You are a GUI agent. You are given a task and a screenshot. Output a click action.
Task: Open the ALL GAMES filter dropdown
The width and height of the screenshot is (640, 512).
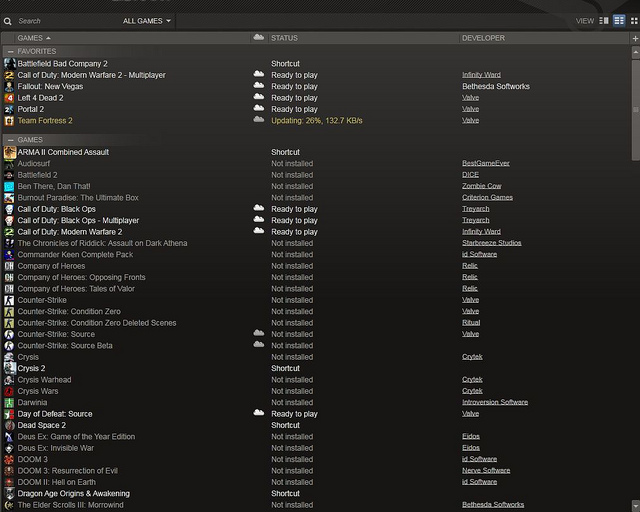coord(147,21)
